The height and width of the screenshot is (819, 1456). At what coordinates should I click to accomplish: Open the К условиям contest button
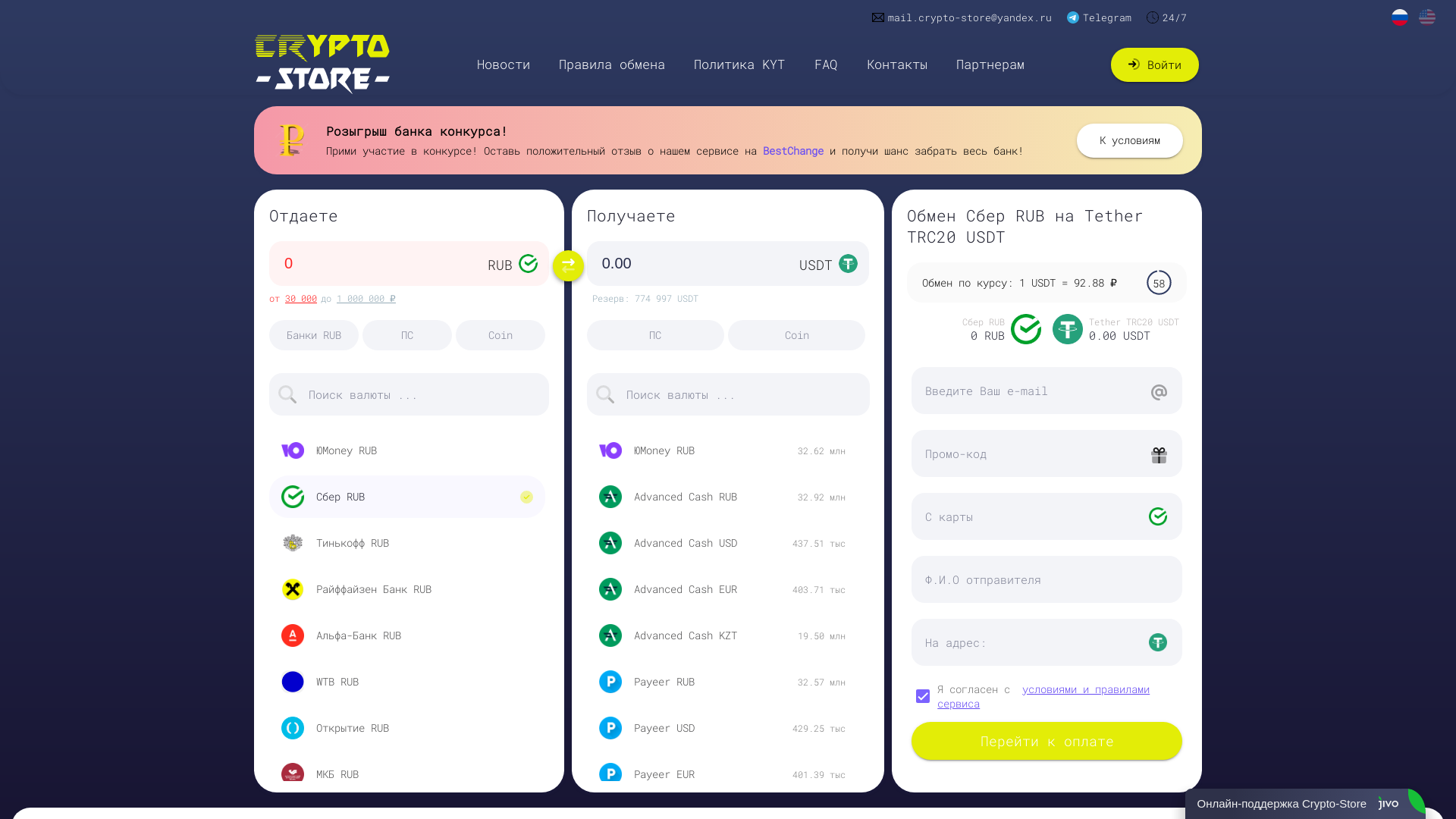coord(1130,140)
